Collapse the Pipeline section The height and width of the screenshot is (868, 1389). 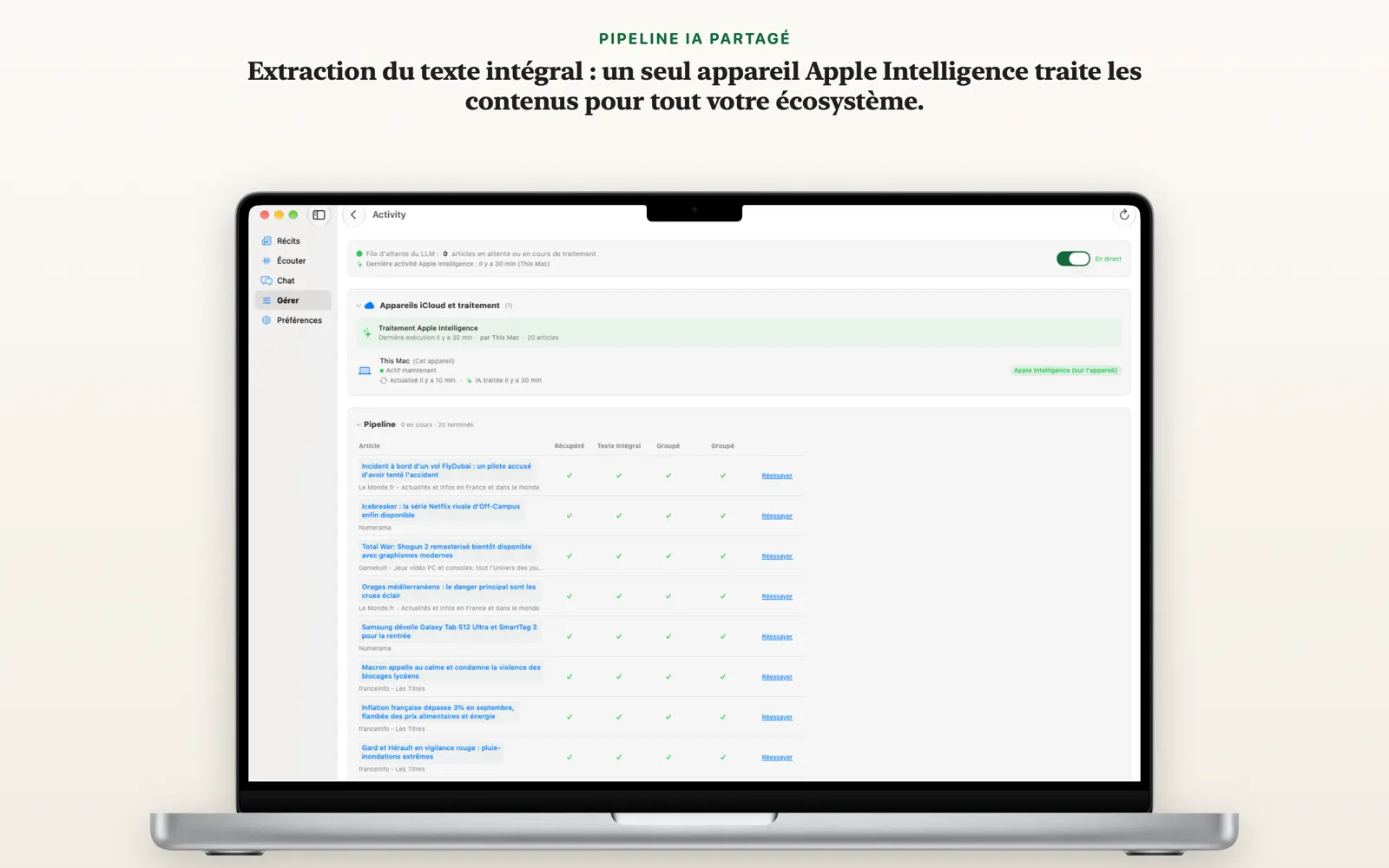[359, 425]
